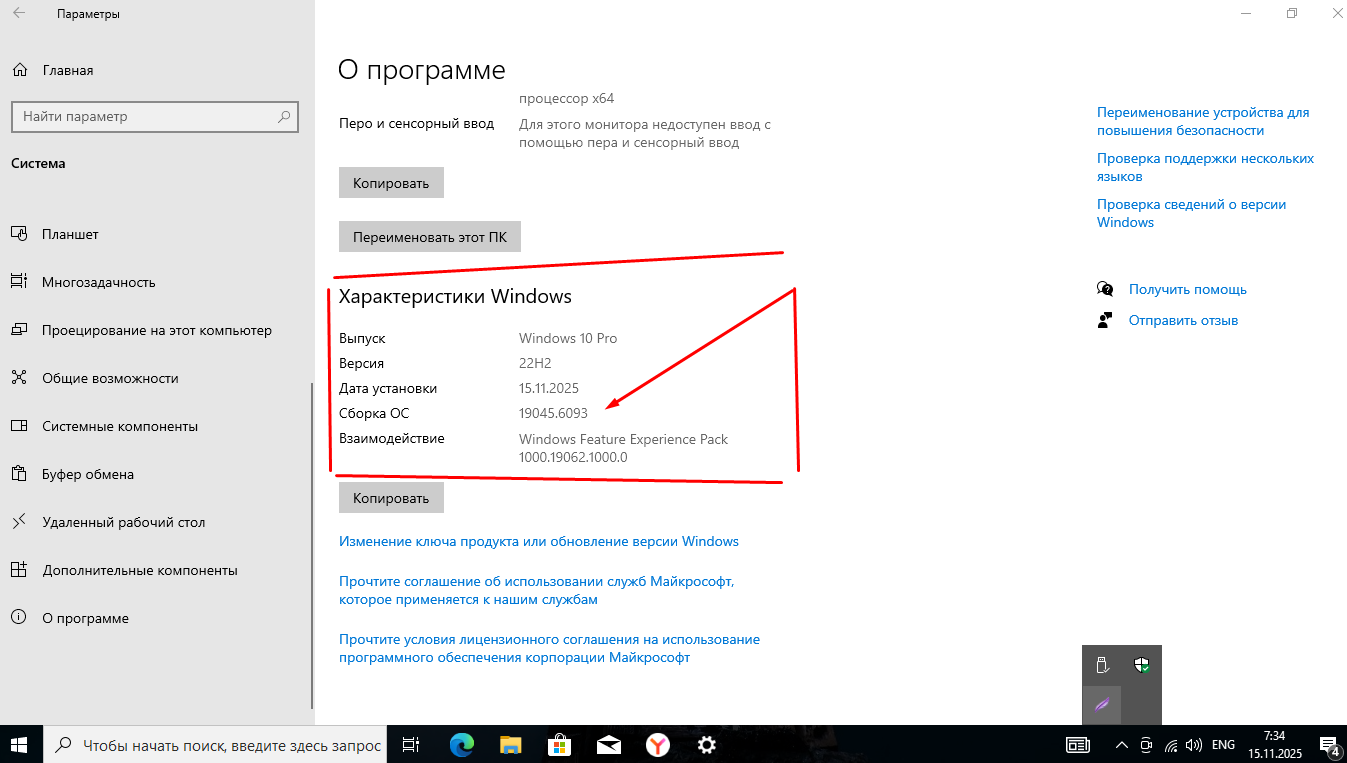
Task: Click the Системные компоненты sidebar icon
Action: pos(18,426)
